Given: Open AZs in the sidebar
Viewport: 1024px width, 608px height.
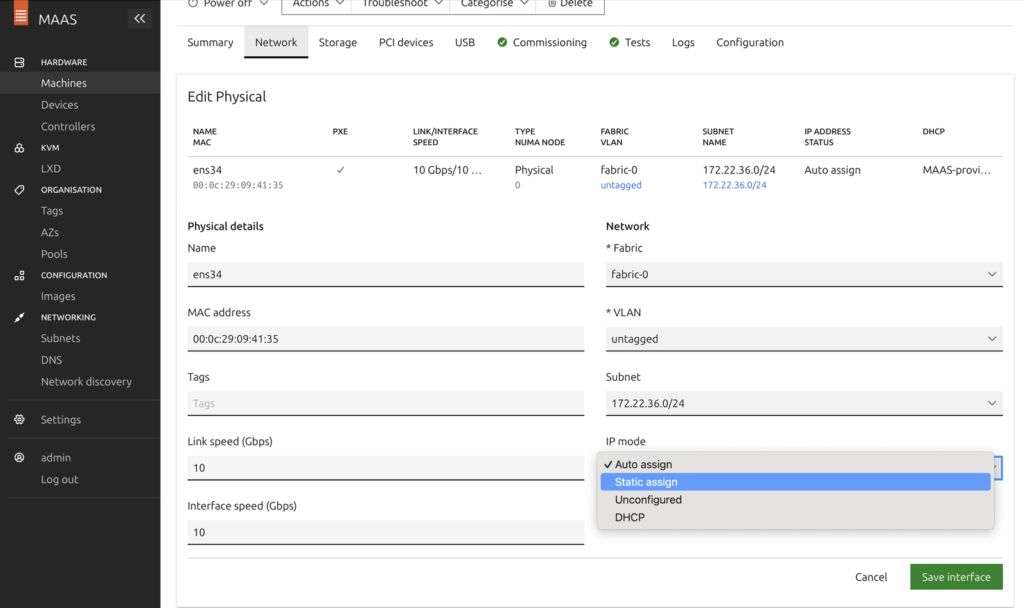Looking at the screenshot, I should coord(50,232).
